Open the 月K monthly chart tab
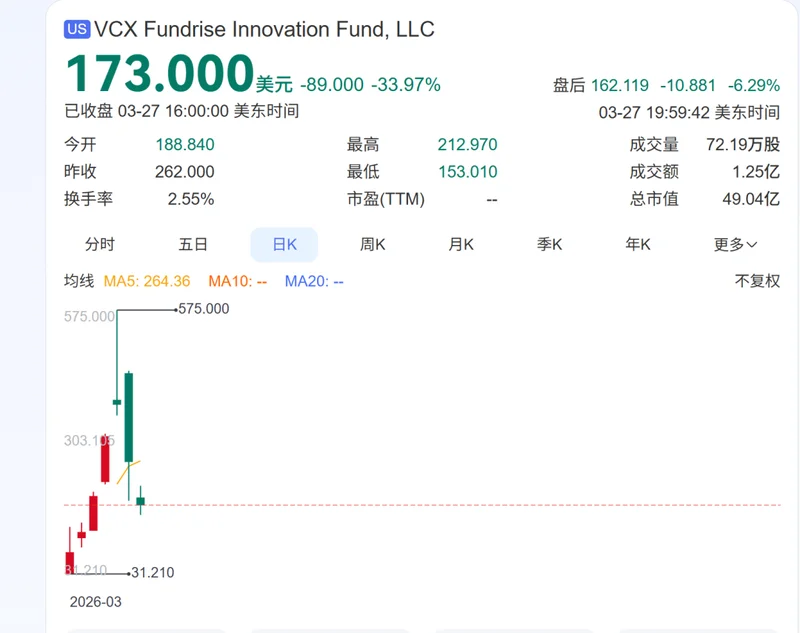Screen dimensions: 800x633 point(461,244)
